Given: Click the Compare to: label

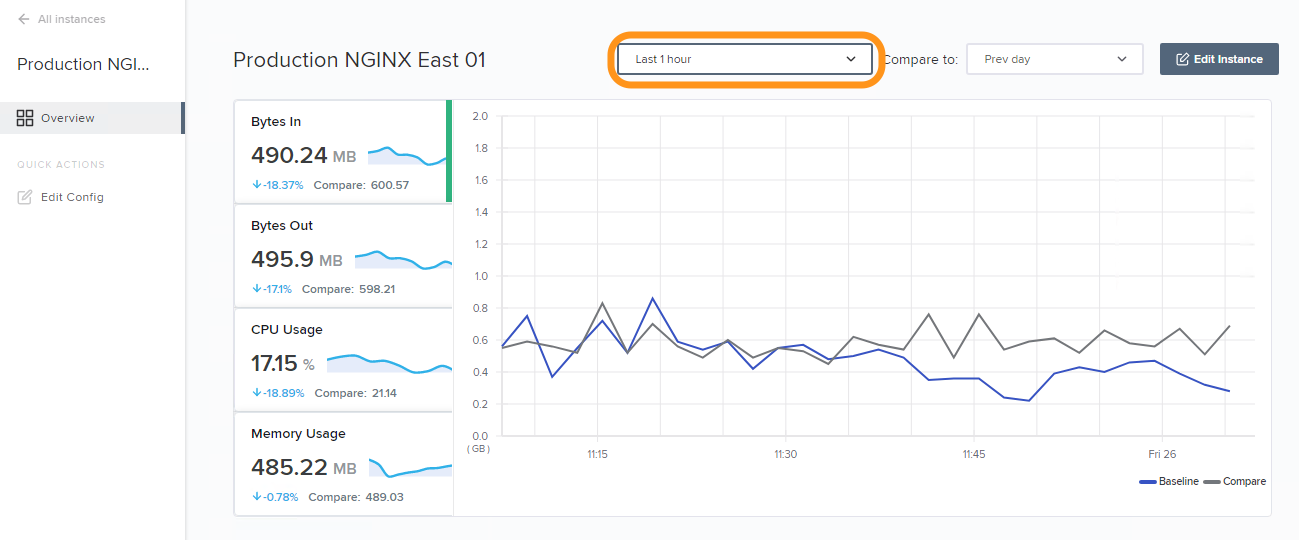Looking at the screenshot, I should tap(921, 60).
